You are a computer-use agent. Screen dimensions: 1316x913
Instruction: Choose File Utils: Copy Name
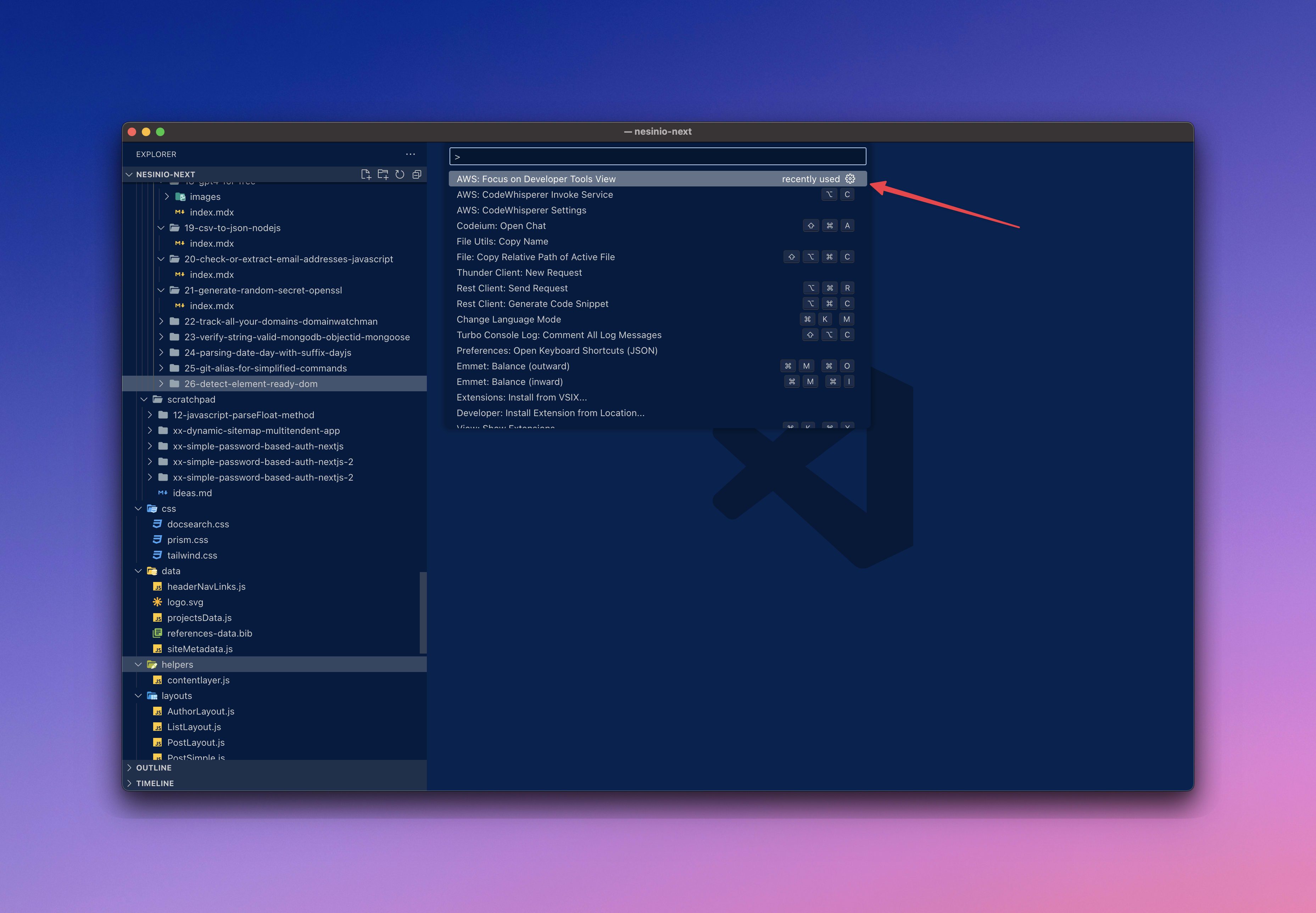(658, 241)
